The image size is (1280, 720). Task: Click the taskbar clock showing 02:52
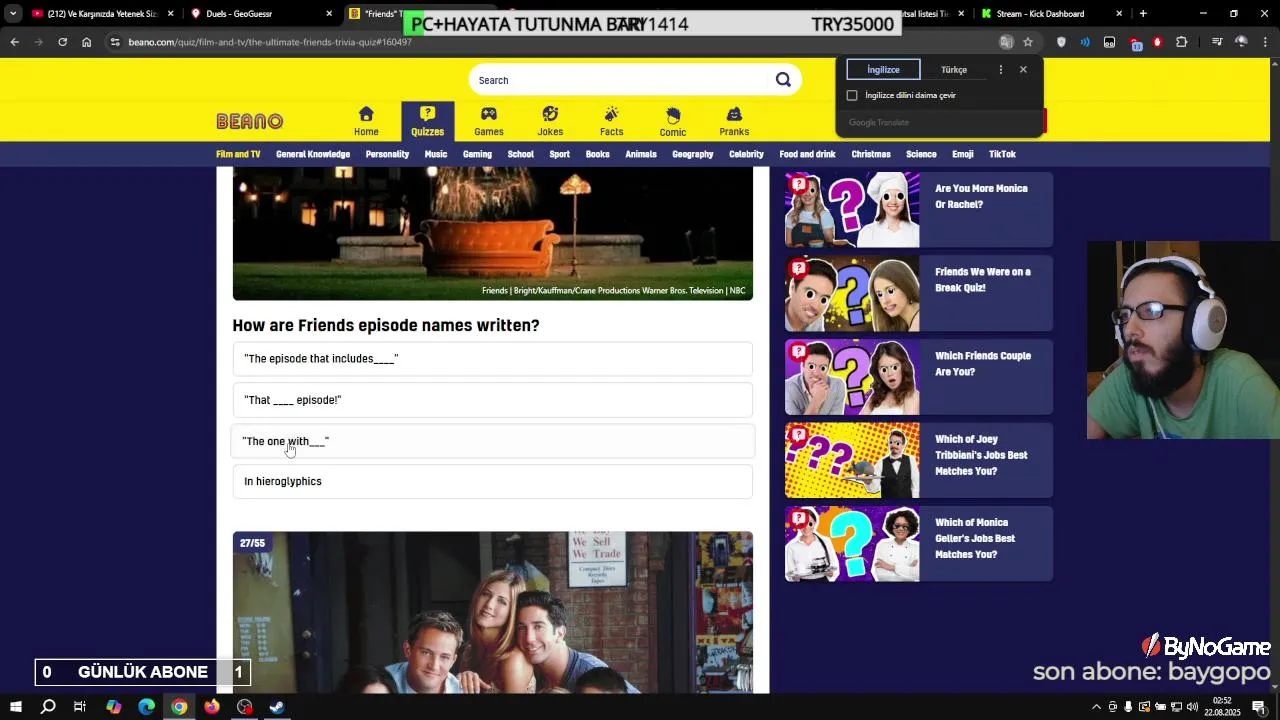click(1221, 707)
